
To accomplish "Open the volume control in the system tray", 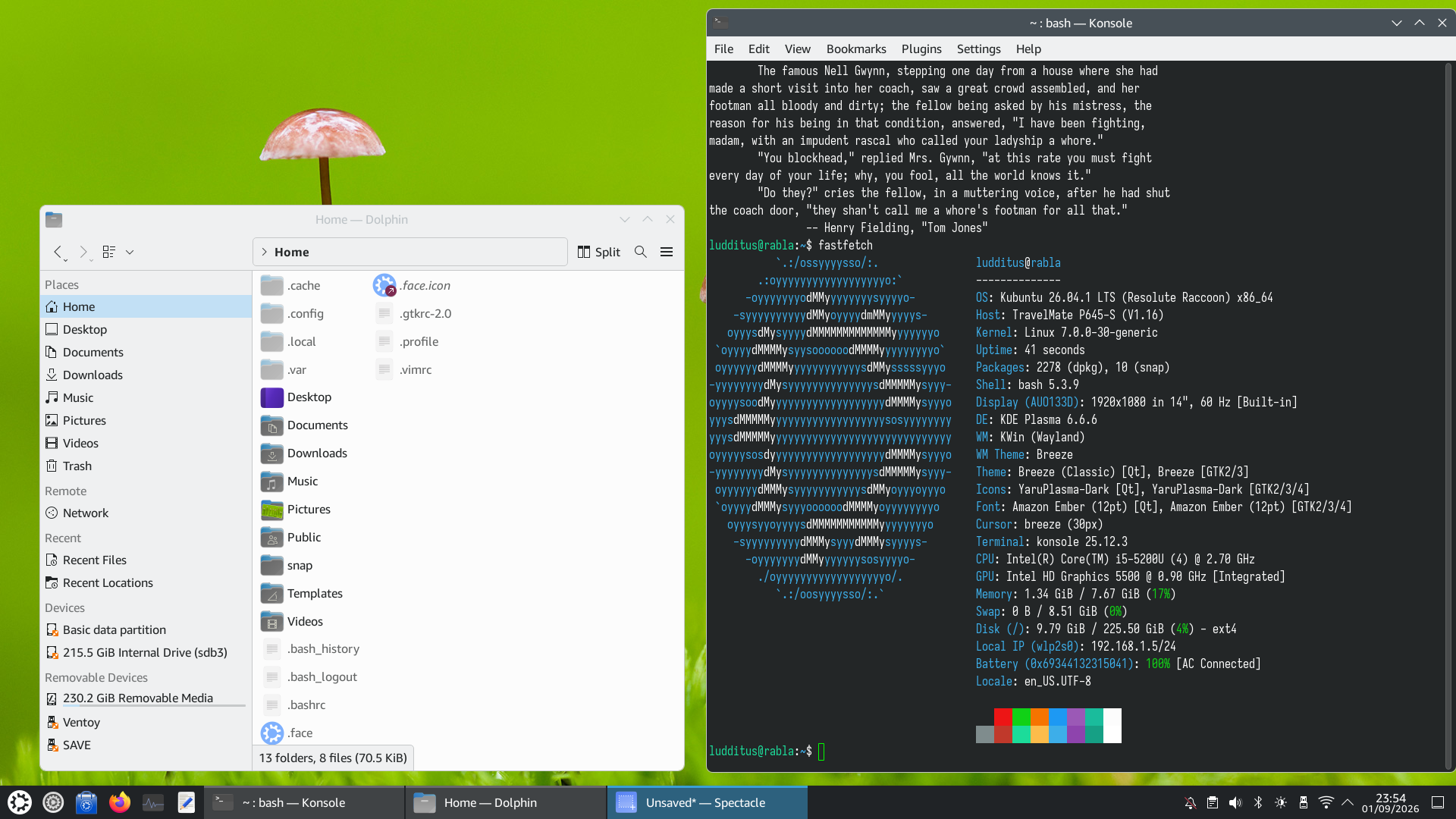I will 1235,802.
